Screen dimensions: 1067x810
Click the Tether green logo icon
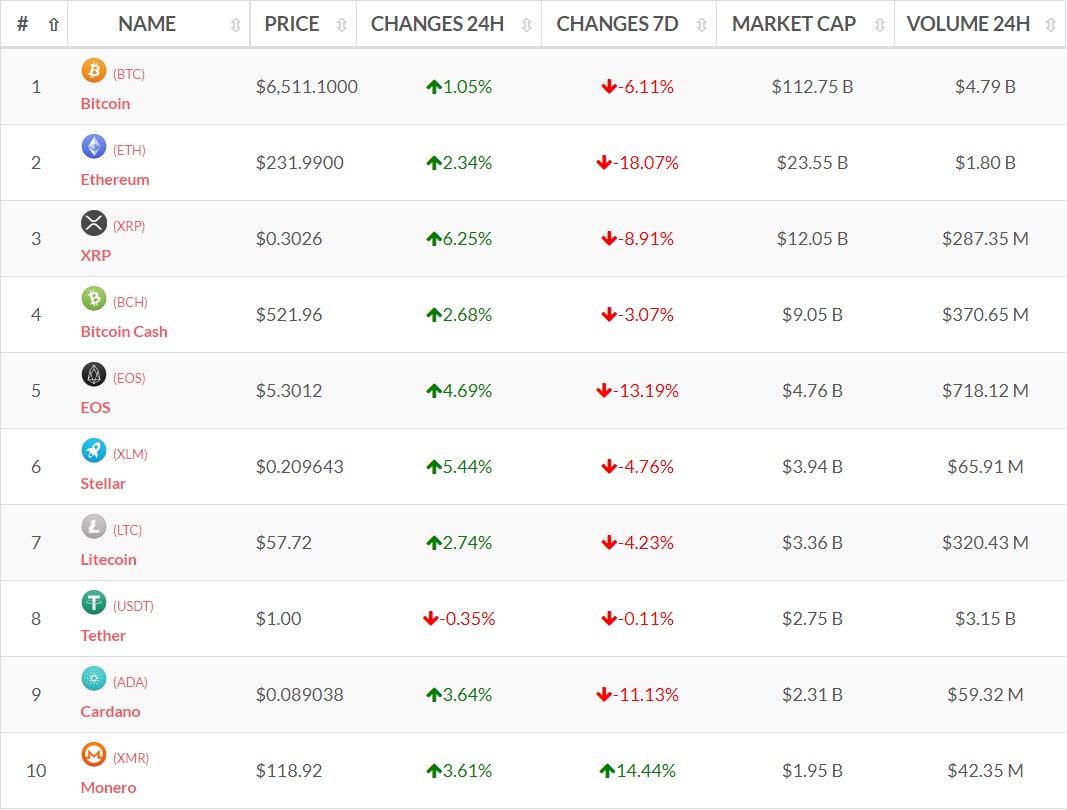point(94,602)
